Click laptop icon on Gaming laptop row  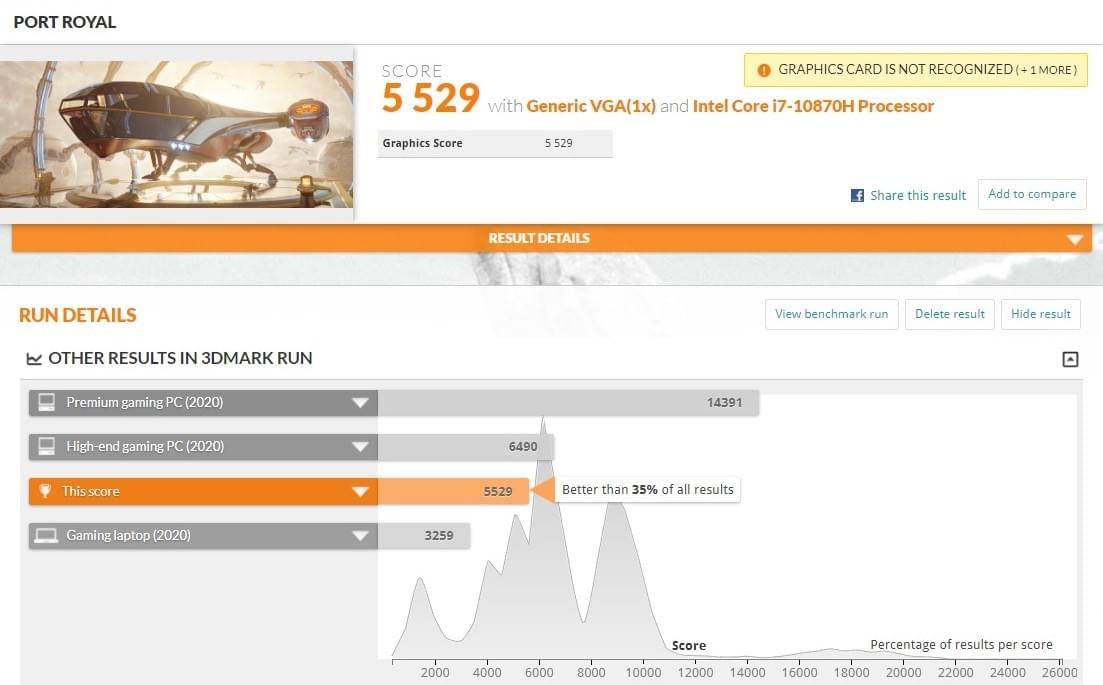pos(46,536)
